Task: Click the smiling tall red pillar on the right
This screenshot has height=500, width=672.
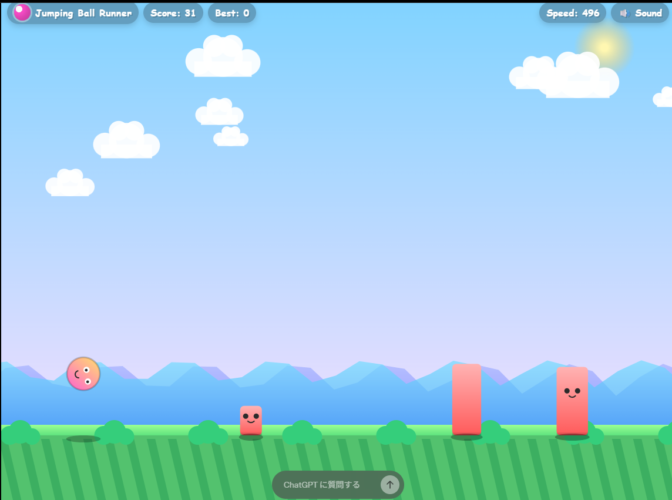Action: (x=572, y=400)
